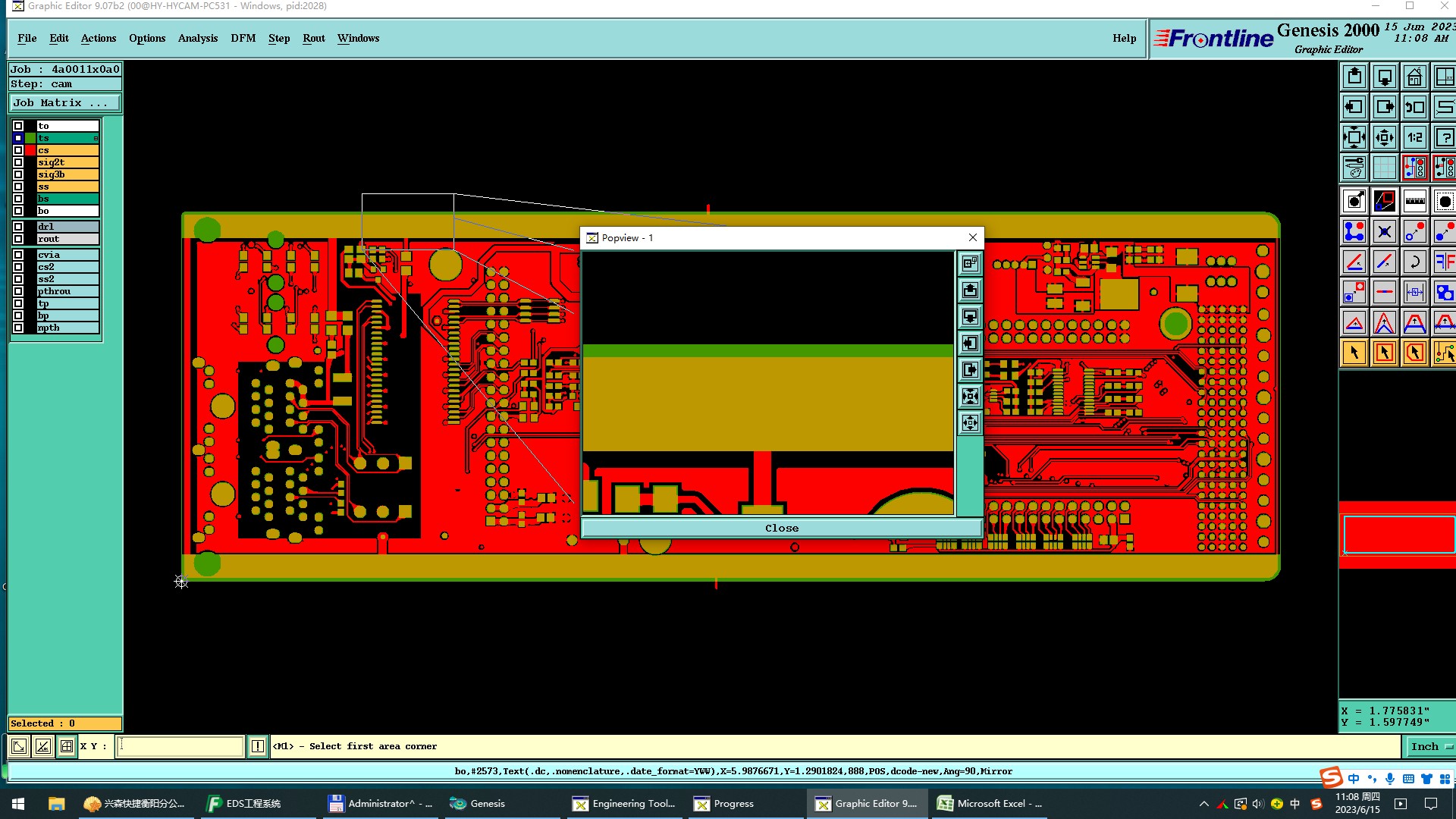Open the Job Matrix selector

(64, 103)
